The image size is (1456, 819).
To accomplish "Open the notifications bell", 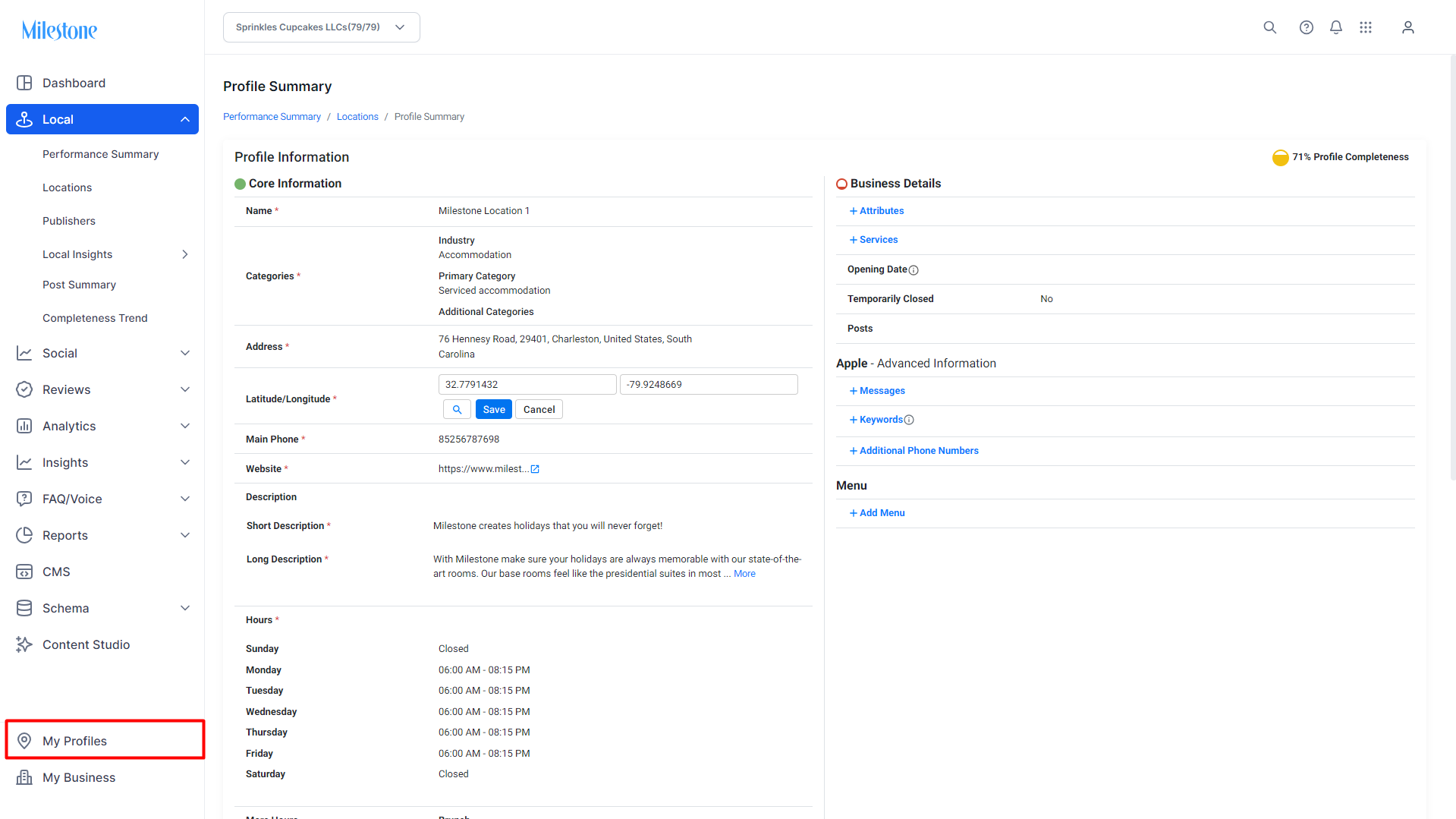I will [x=1335, y=27].
